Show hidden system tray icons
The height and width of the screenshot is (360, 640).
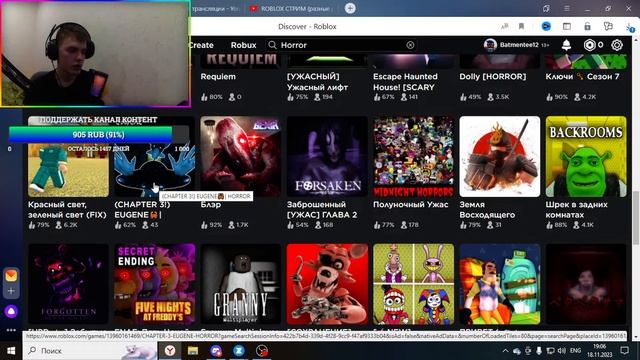tap(505, 351)
